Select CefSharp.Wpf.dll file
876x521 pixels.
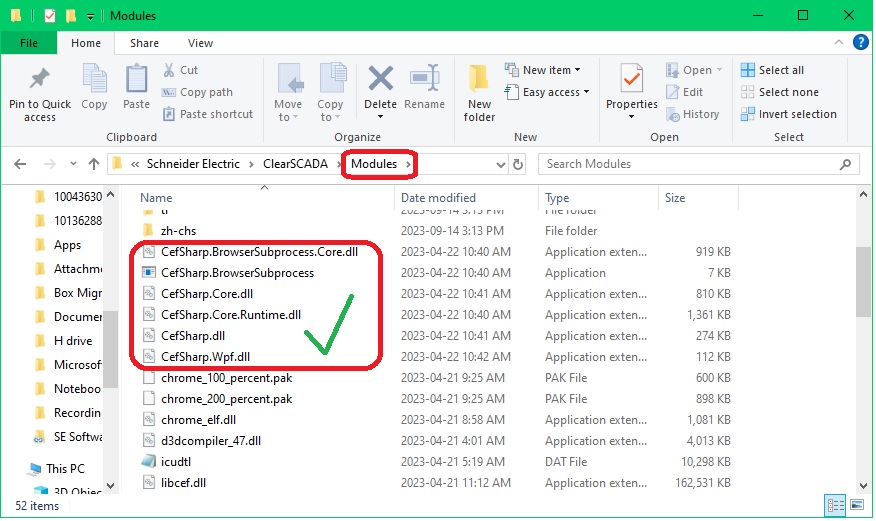tap(205, 357)
